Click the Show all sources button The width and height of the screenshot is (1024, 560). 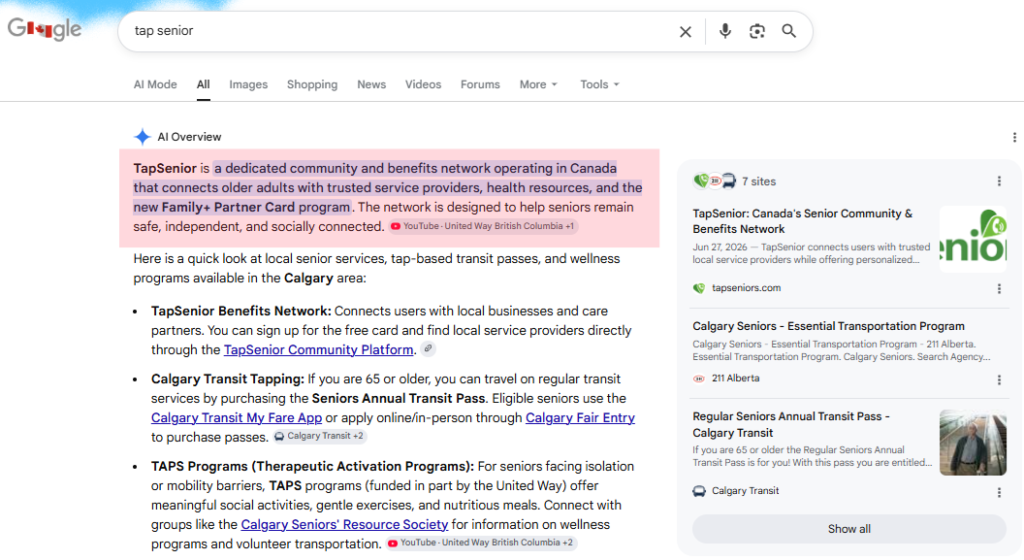click(849, 529)
